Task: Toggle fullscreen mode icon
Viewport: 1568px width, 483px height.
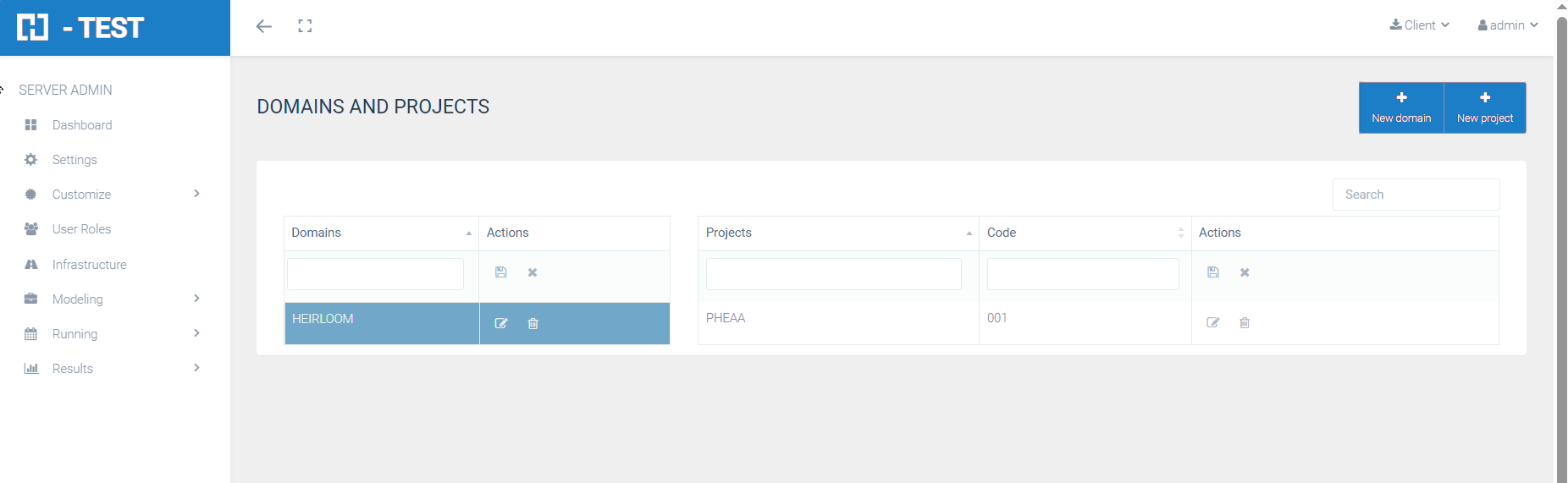Action: pyautogui.click(x=305, y=26)
